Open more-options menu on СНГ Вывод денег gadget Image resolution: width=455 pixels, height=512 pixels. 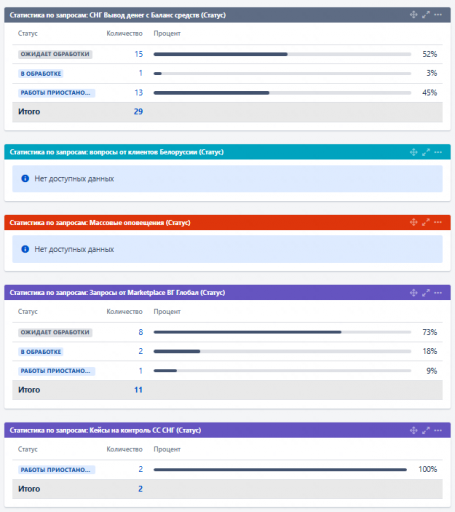click(438, 15)
